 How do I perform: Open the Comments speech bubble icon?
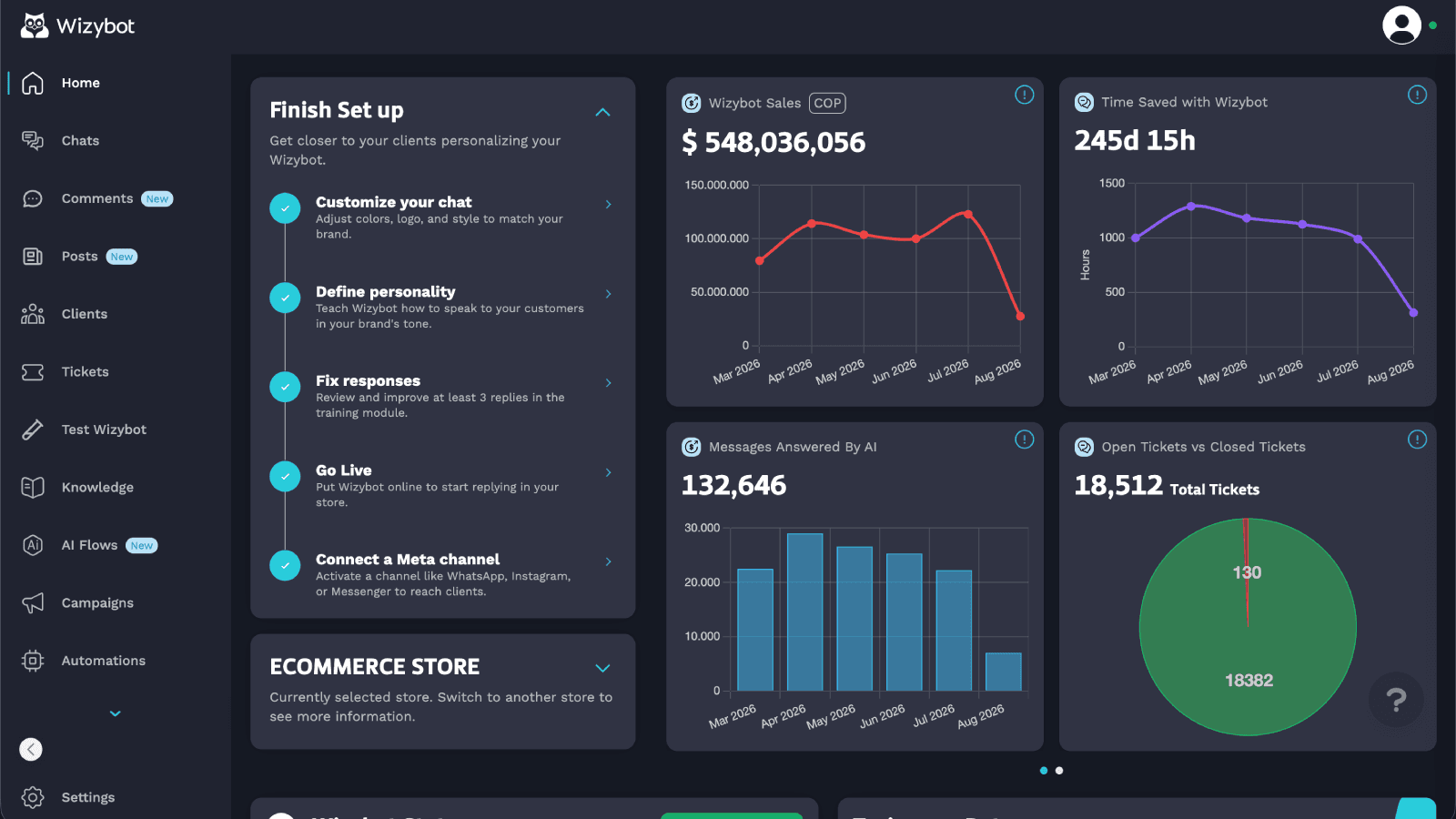pyautogui.click(x=33, y=198)
